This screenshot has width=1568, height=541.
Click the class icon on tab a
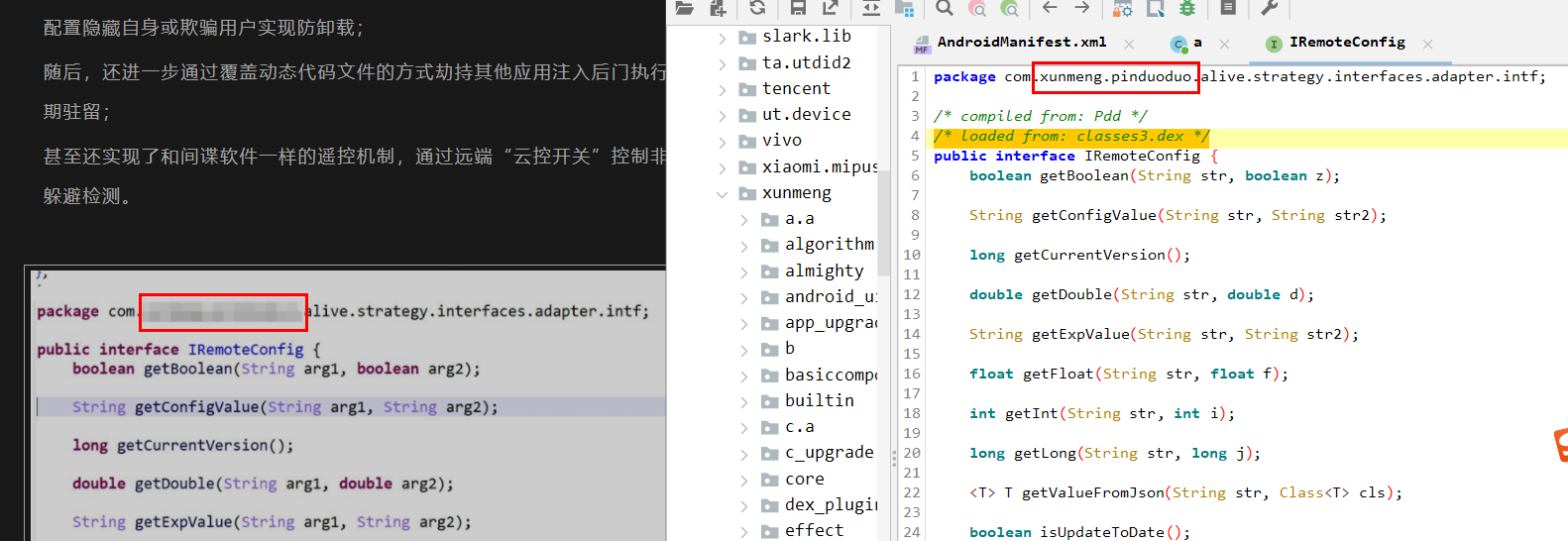[x=1178, y=44]
